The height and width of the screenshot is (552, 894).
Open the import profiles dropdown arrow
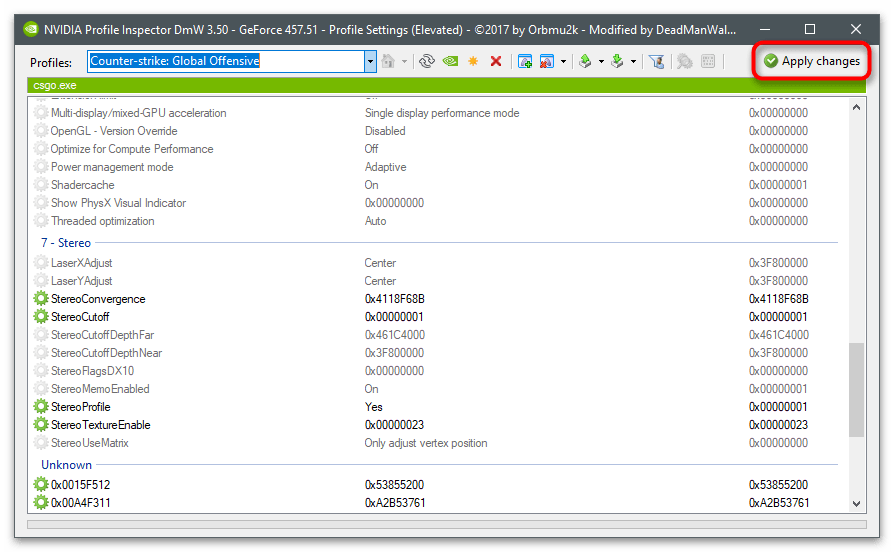(x=633, y=61)
